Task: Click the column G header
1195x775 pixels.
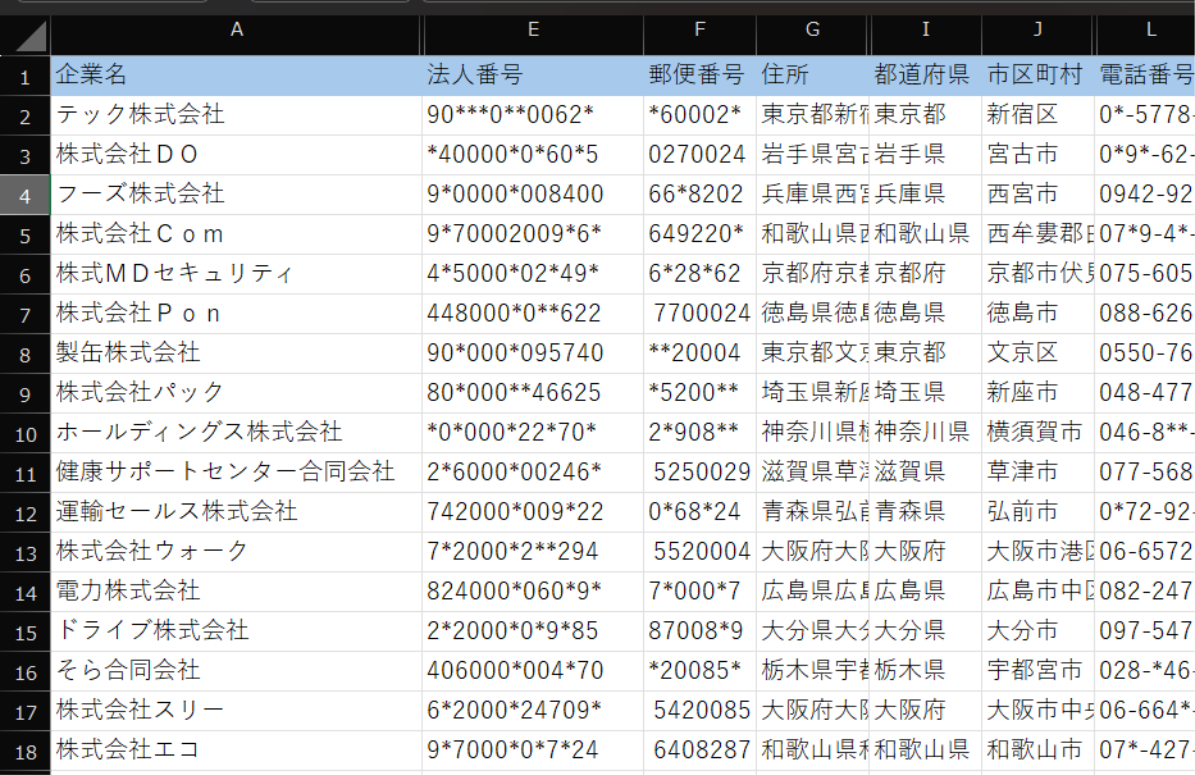Action: click(812, 31)
